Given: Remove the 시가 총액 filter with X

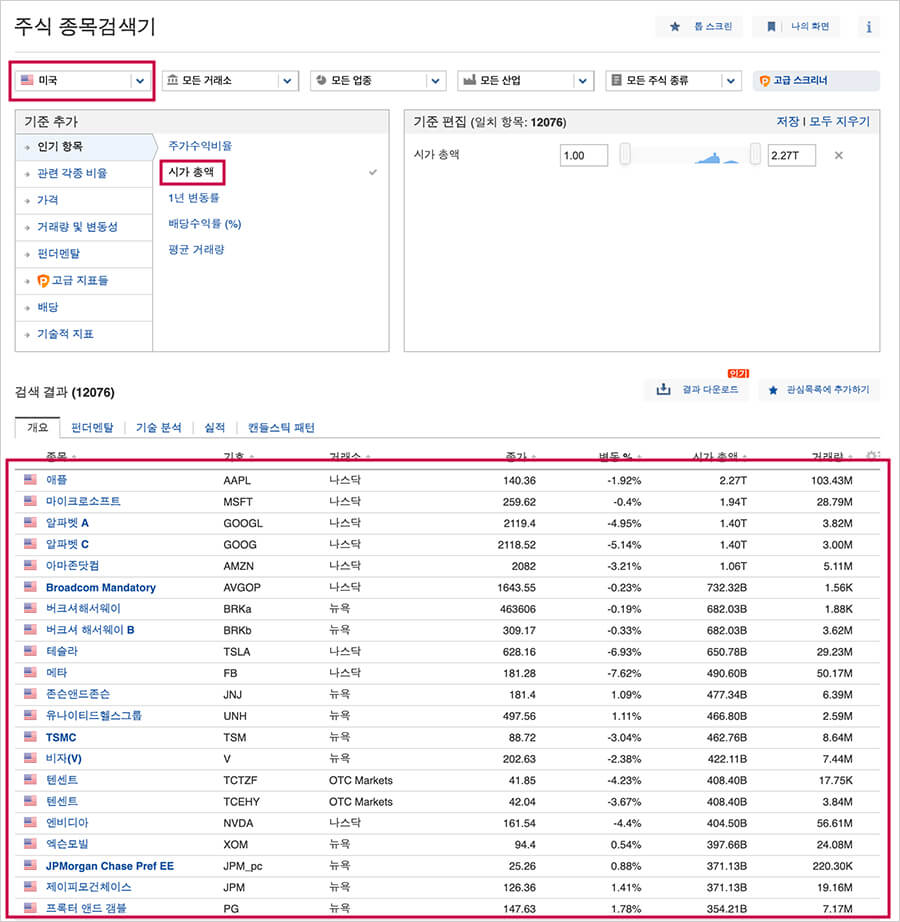Looking at the screenshot, I should (839, 156).
